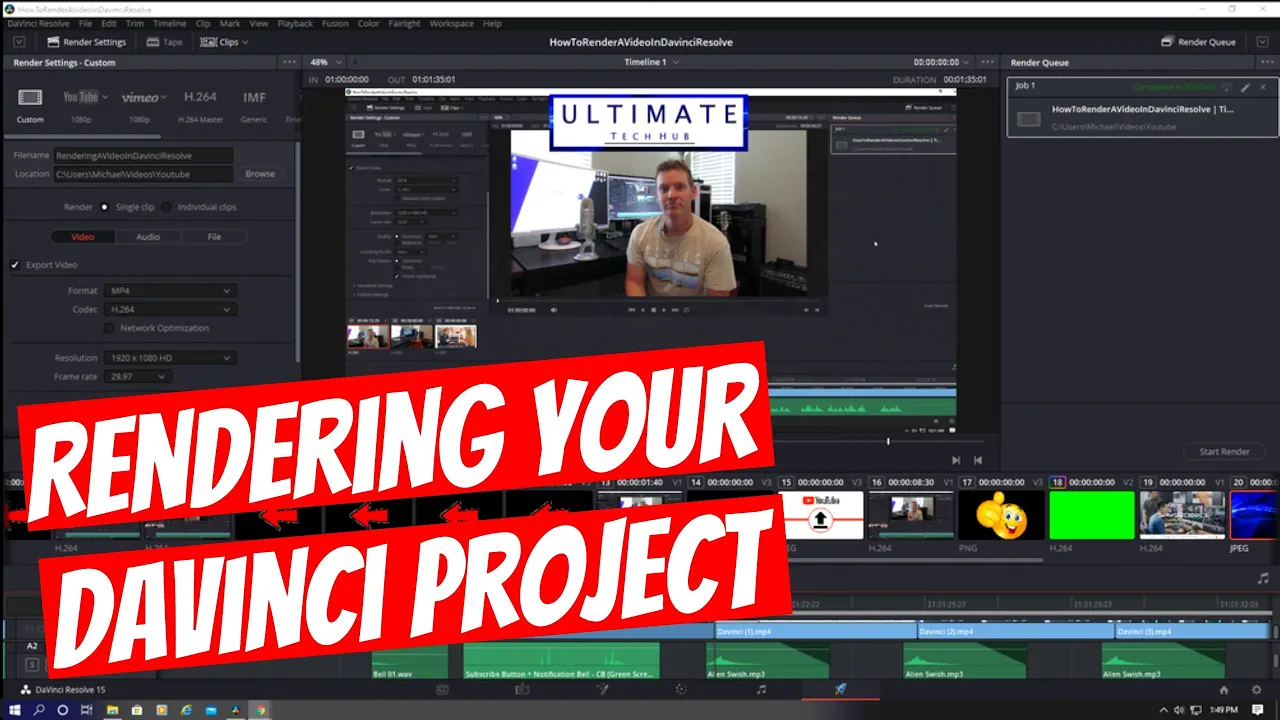Open the Timeline 1 selector dropdown

(x=652, y=62)
